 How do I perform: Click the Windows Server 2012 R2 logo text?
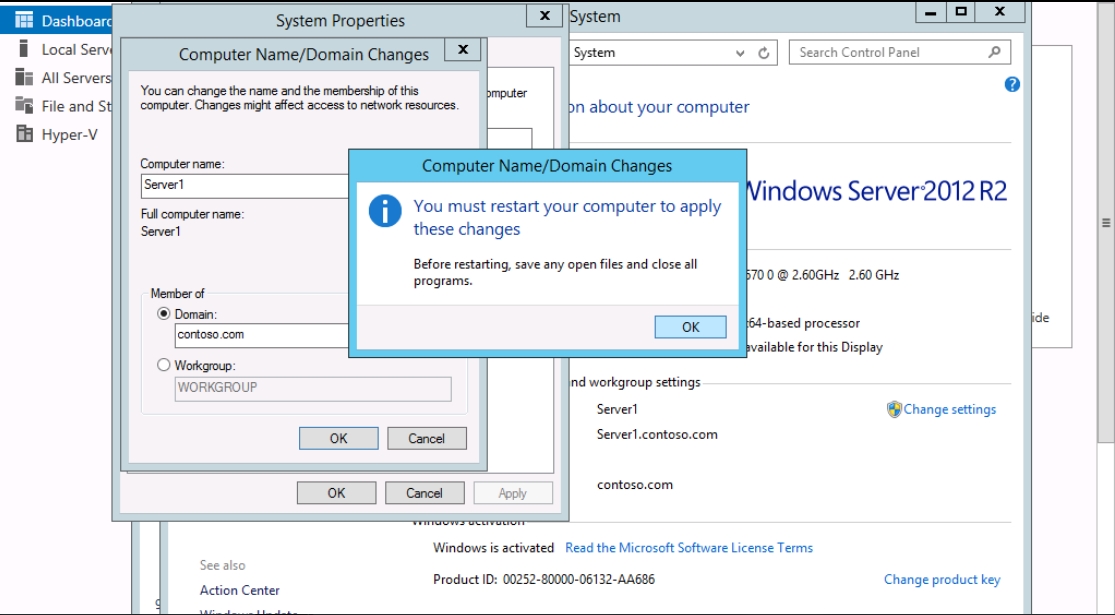pos(876,191)
